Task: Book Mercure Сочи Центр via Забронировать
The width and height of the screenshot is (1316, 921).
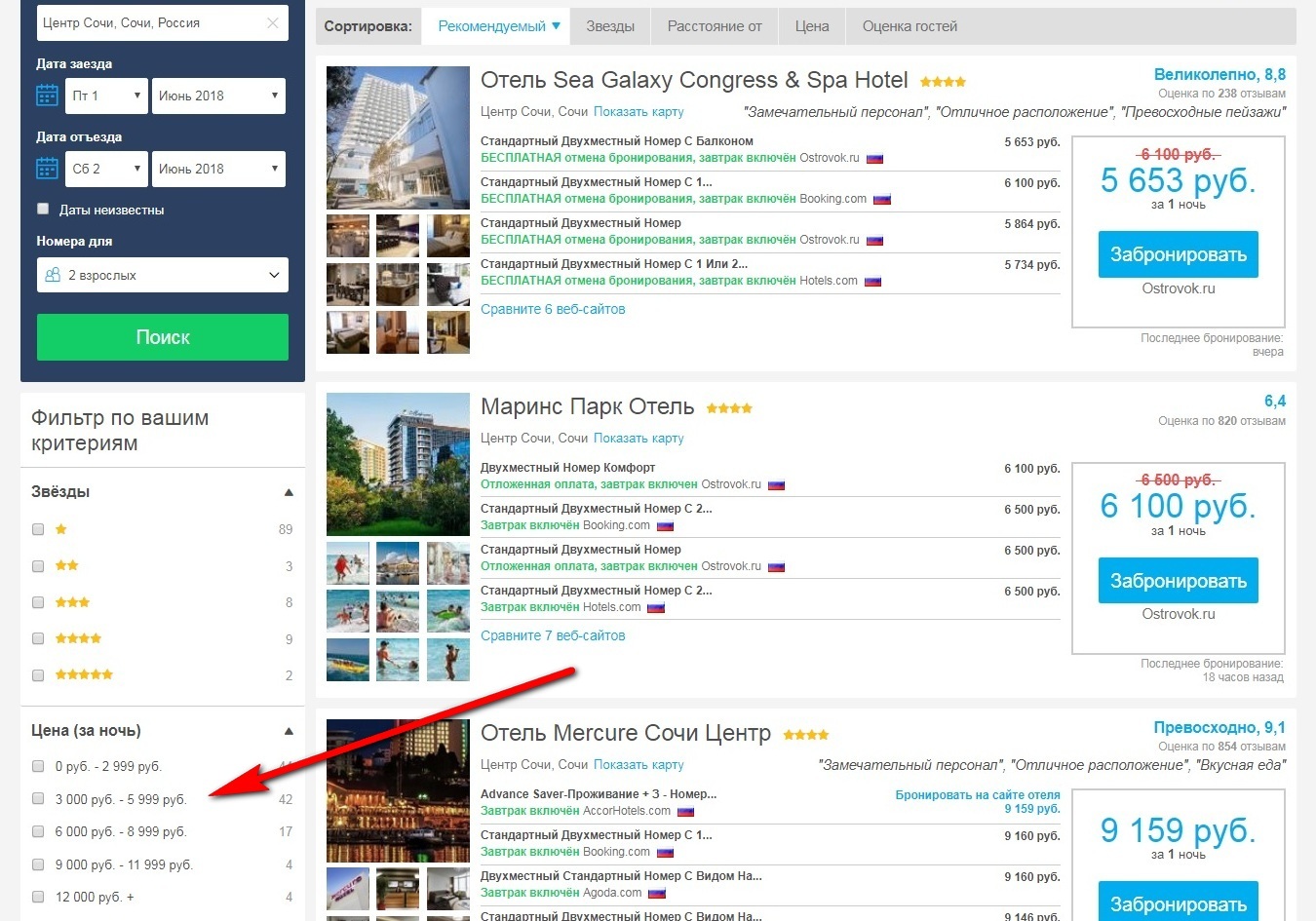Action: tap(1179, 902)
